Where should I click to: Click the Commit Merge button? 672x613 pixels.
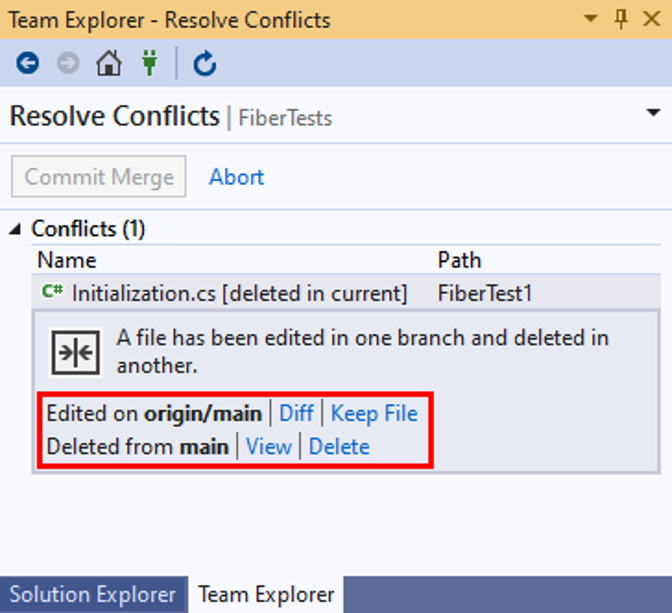pyautogui.click(x=99, y=177)
